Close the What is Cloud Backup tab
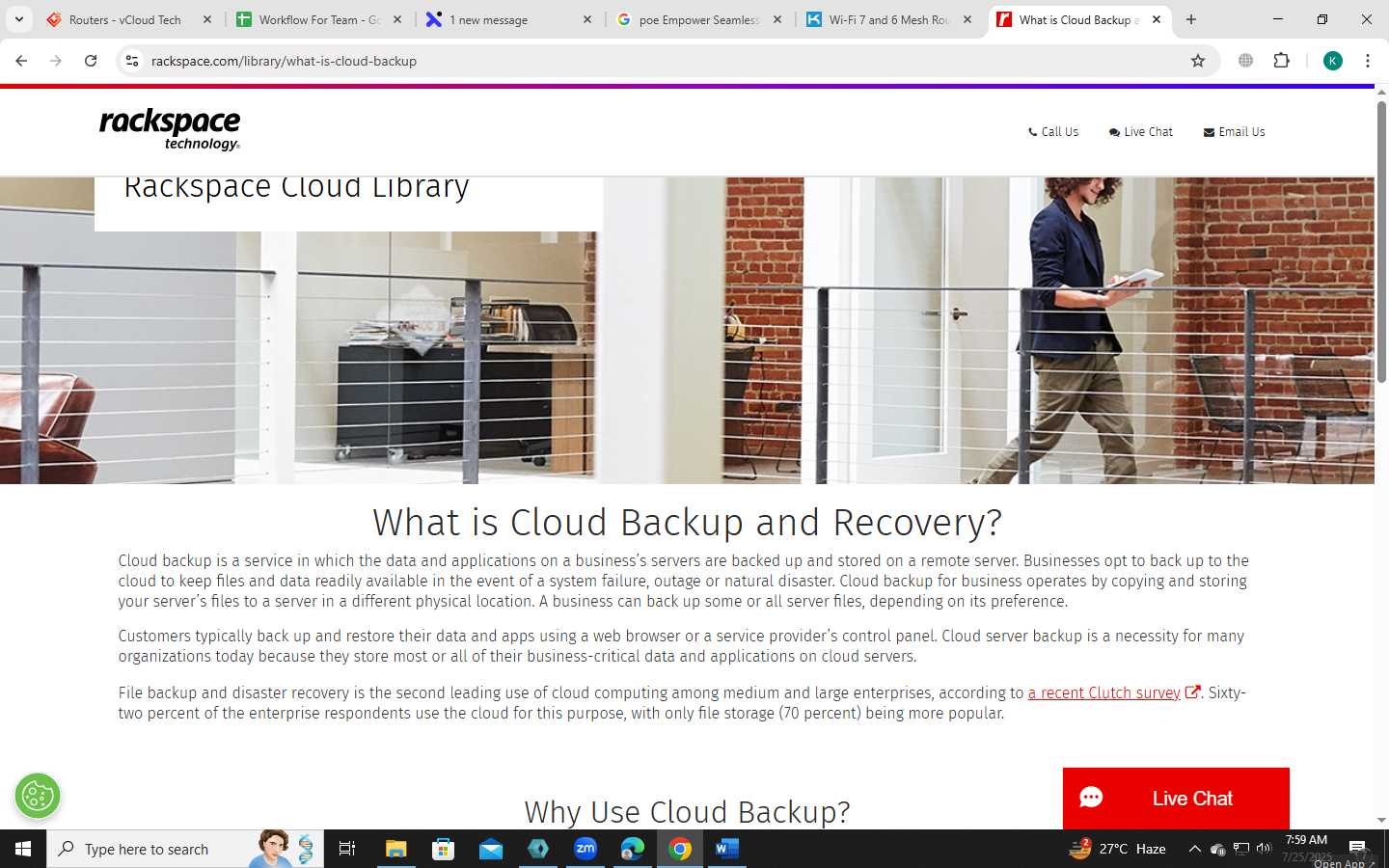This screenshot has height=868, width=1389. [1157, 19]
